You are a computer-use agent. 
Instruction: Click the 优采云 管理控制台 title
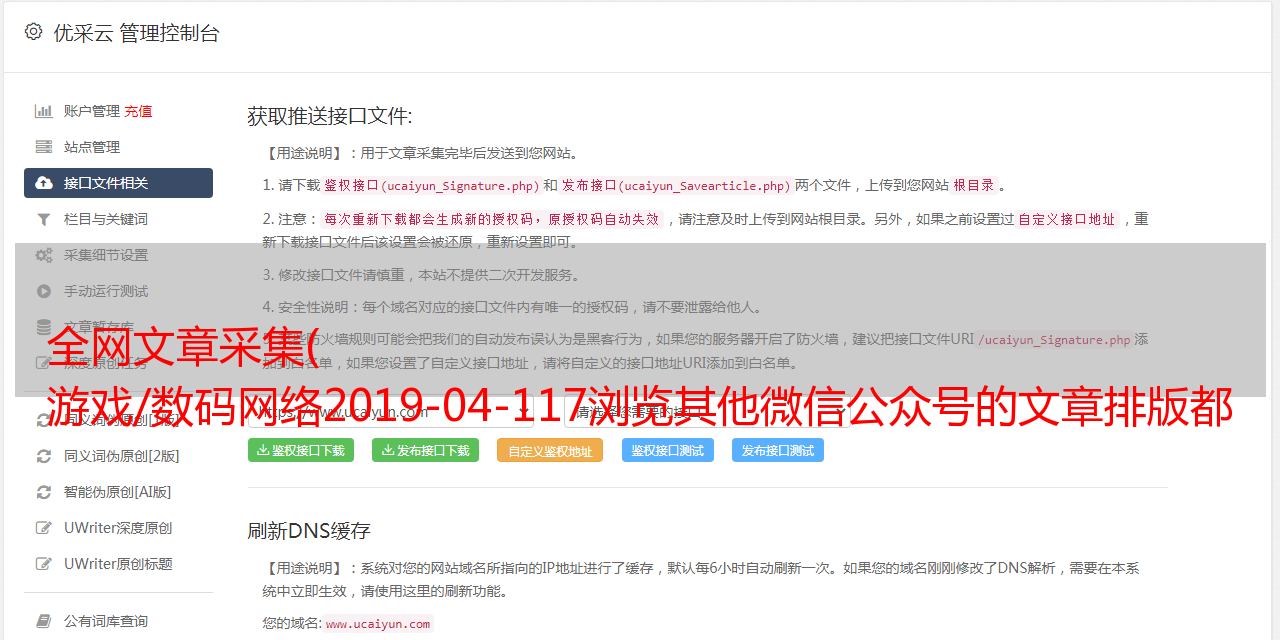coord(136,33)
